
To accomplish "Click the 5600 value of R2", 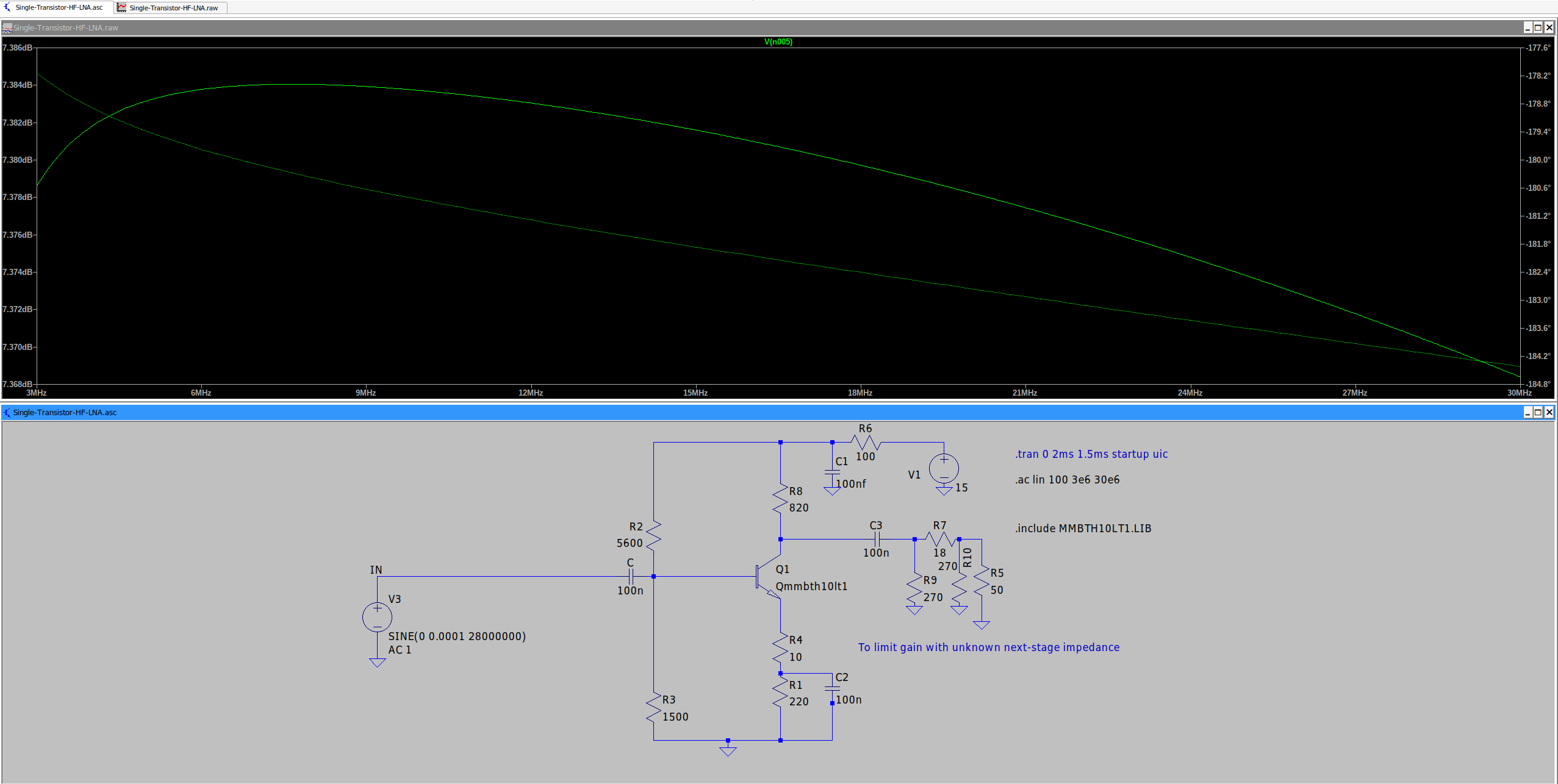I will [x=630, y=543].
